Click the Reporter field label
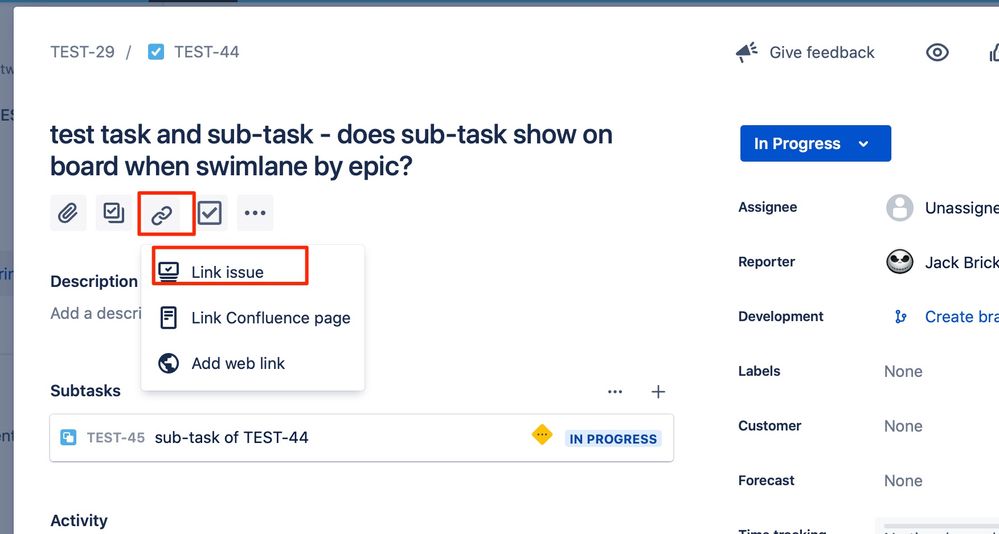Screen dimensions: 999x534 click(766, 262)
